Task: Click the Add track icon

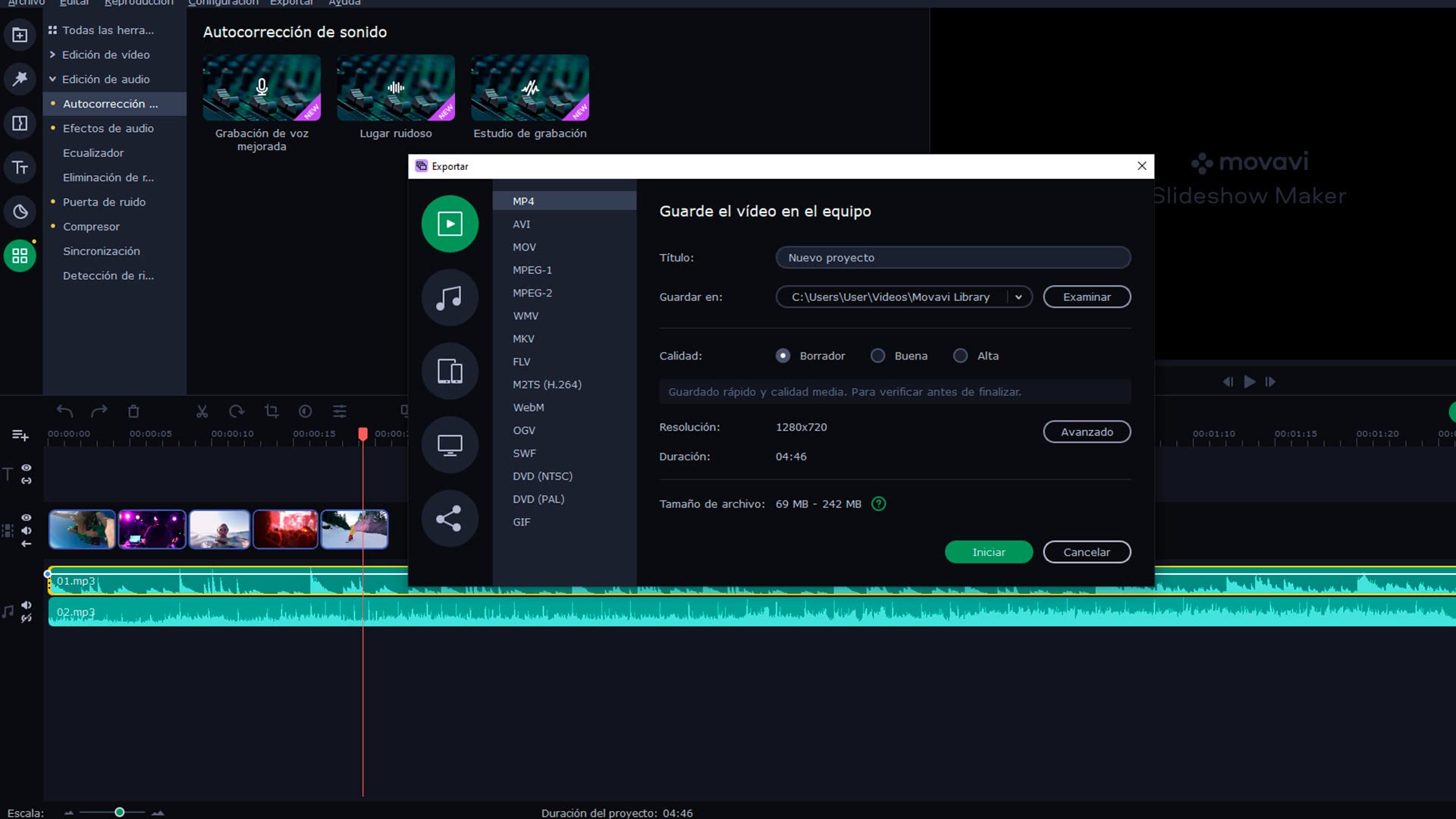Action: pyautogui.click(x=20, y=435)
